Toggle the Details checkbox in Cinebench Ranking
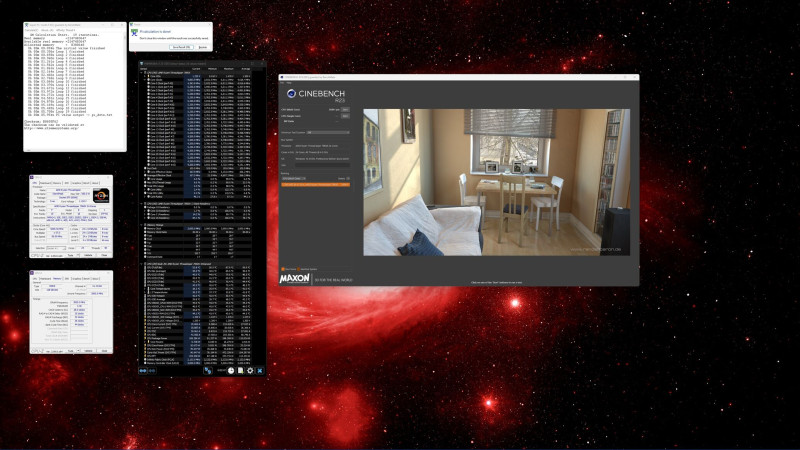 [348, 179]
